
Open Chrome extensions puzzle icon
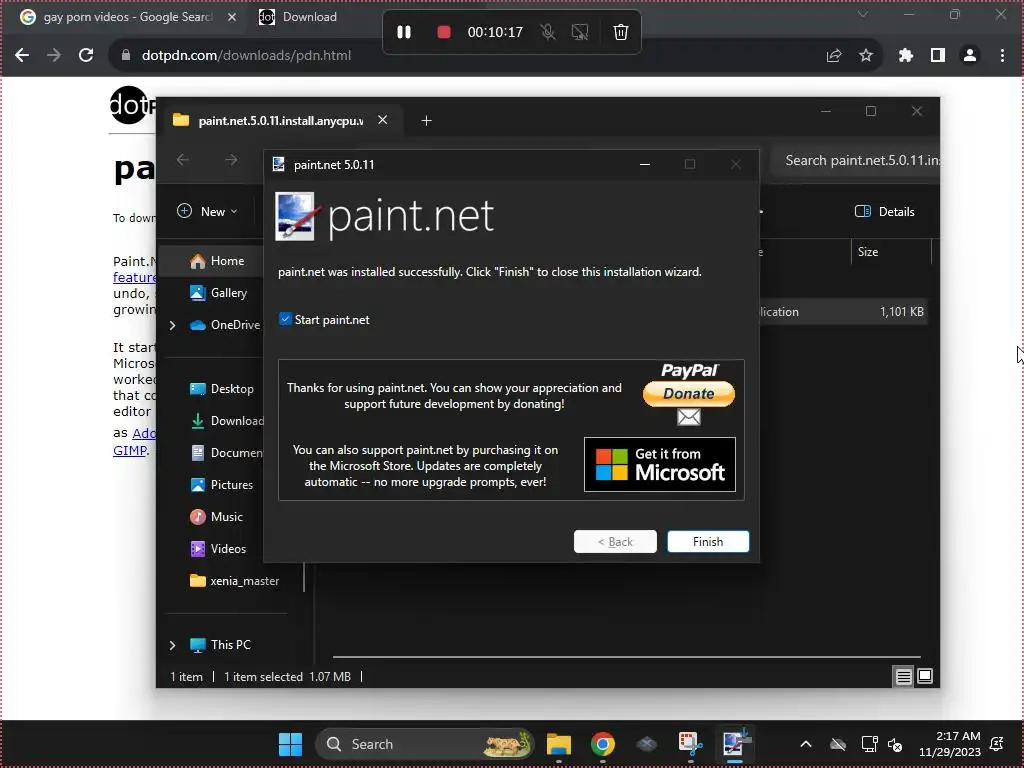(906, 56)
